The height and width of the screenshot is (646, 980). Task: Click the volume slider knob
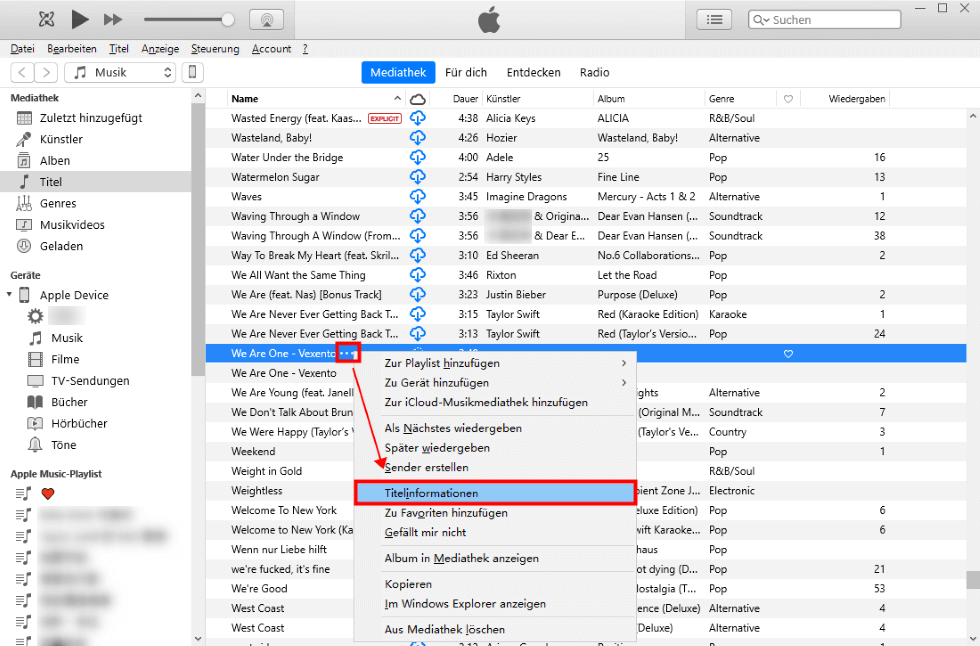(228, 19)
